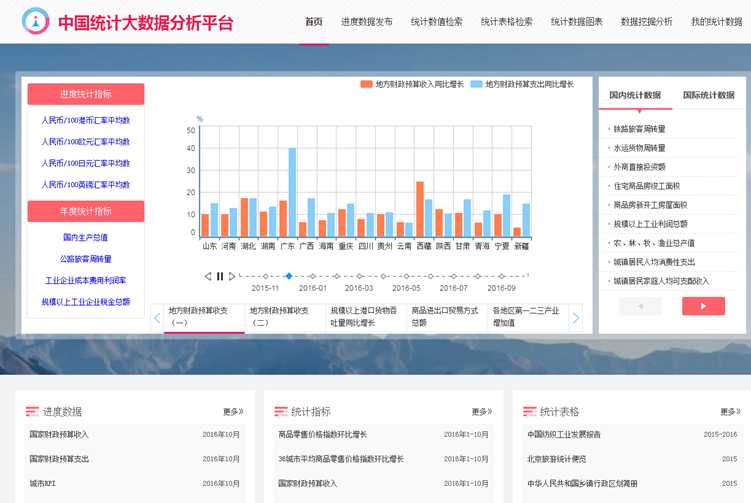Open 商品零售价格指数环比增长 row
Image resolution: width=751 pixels, height=503 pixels.
[x=383, y=434]
